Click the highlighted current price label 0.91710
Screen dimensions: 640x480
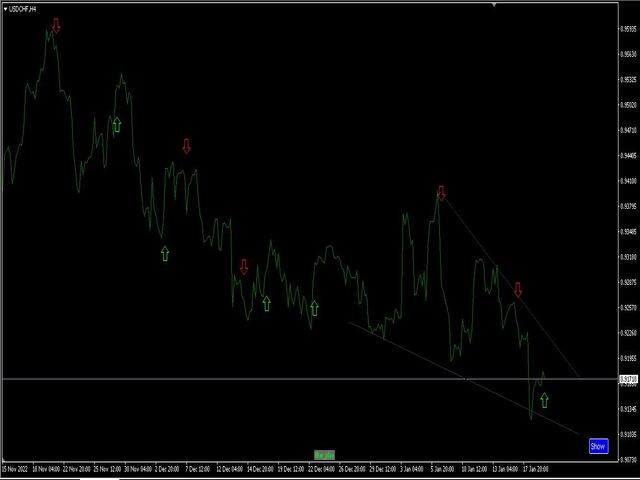pyautogui.click(x=629, y=380)
